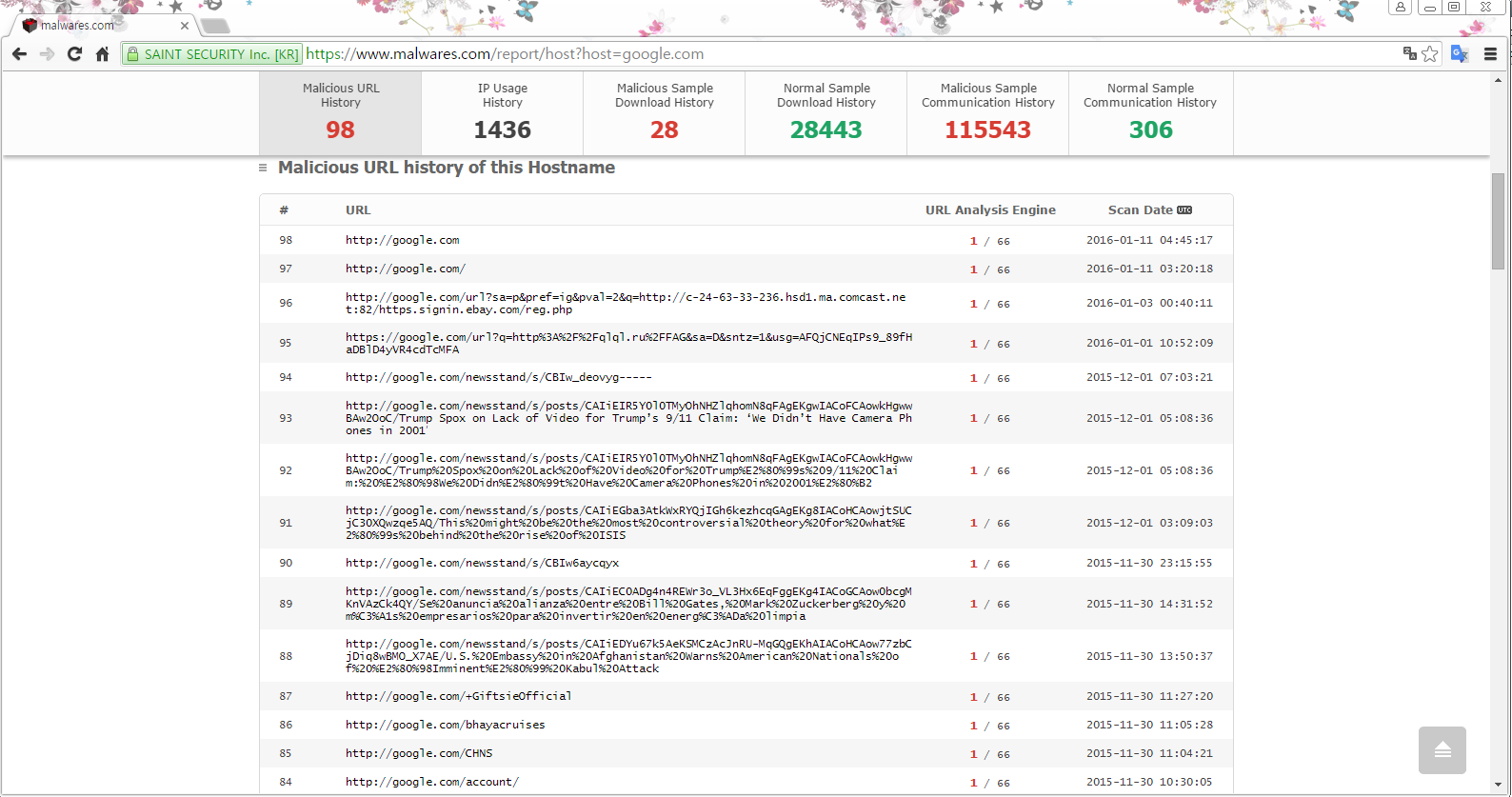Viewport: 1512px width, 797px height.
Task: Click scan date 2015-11-30 23:15:55
Action: pyautogui.click(x=1150, y=563)
